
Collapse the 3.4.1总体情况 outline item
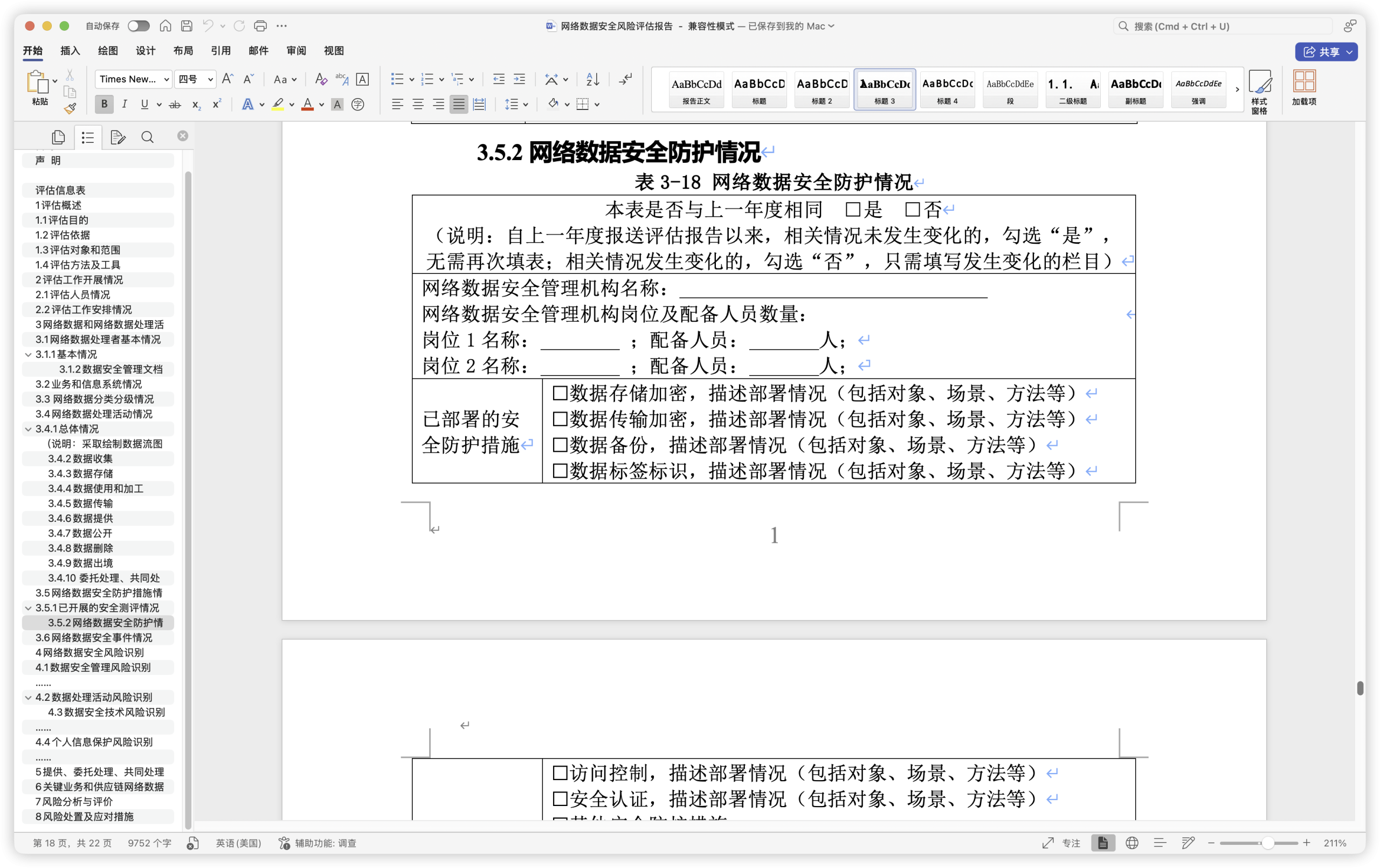pyautogui.click(x=28, y=429)
